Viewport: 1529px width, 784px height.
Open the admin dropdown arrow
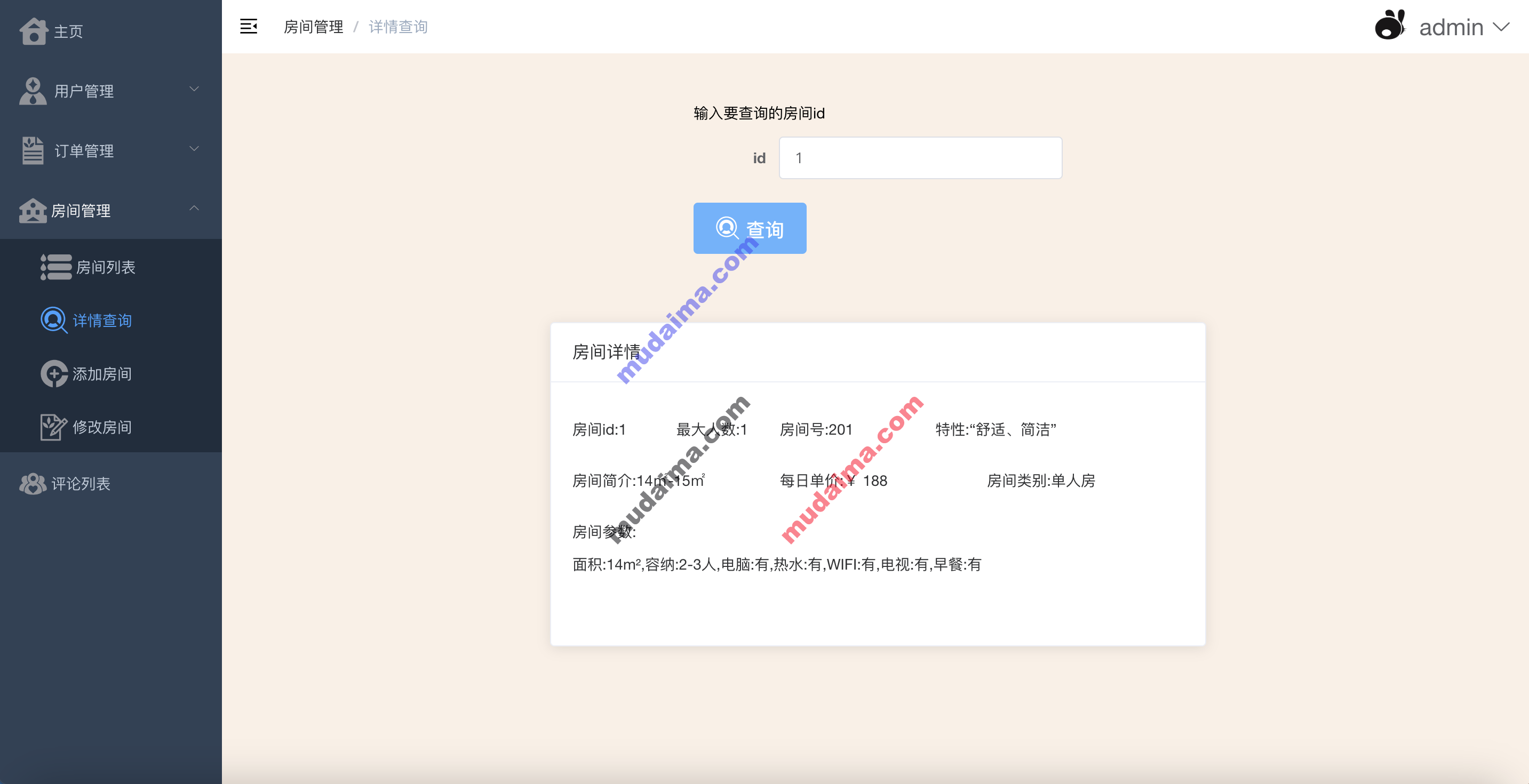point(1501,27)
